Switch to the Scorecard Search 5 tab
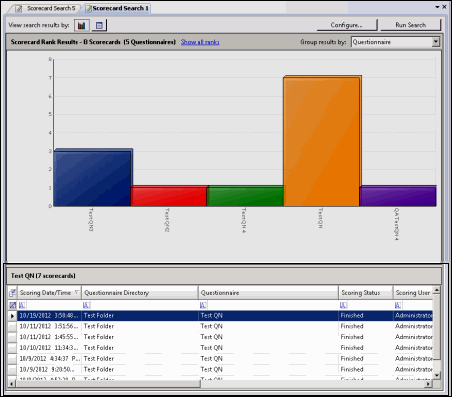452x397 pixels. (x=46, y=8)
